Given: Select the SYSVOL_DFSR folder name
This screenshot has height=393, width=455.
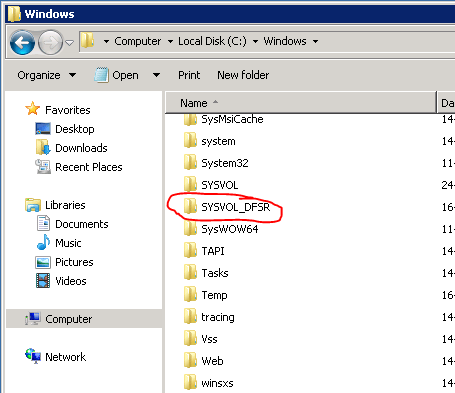Looking at the screenshot, I should tap(236, 207).
